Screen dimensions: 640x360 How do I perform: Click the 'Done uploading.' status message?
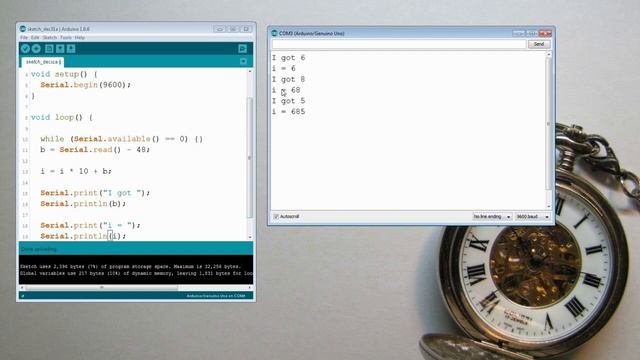point(39,249)
